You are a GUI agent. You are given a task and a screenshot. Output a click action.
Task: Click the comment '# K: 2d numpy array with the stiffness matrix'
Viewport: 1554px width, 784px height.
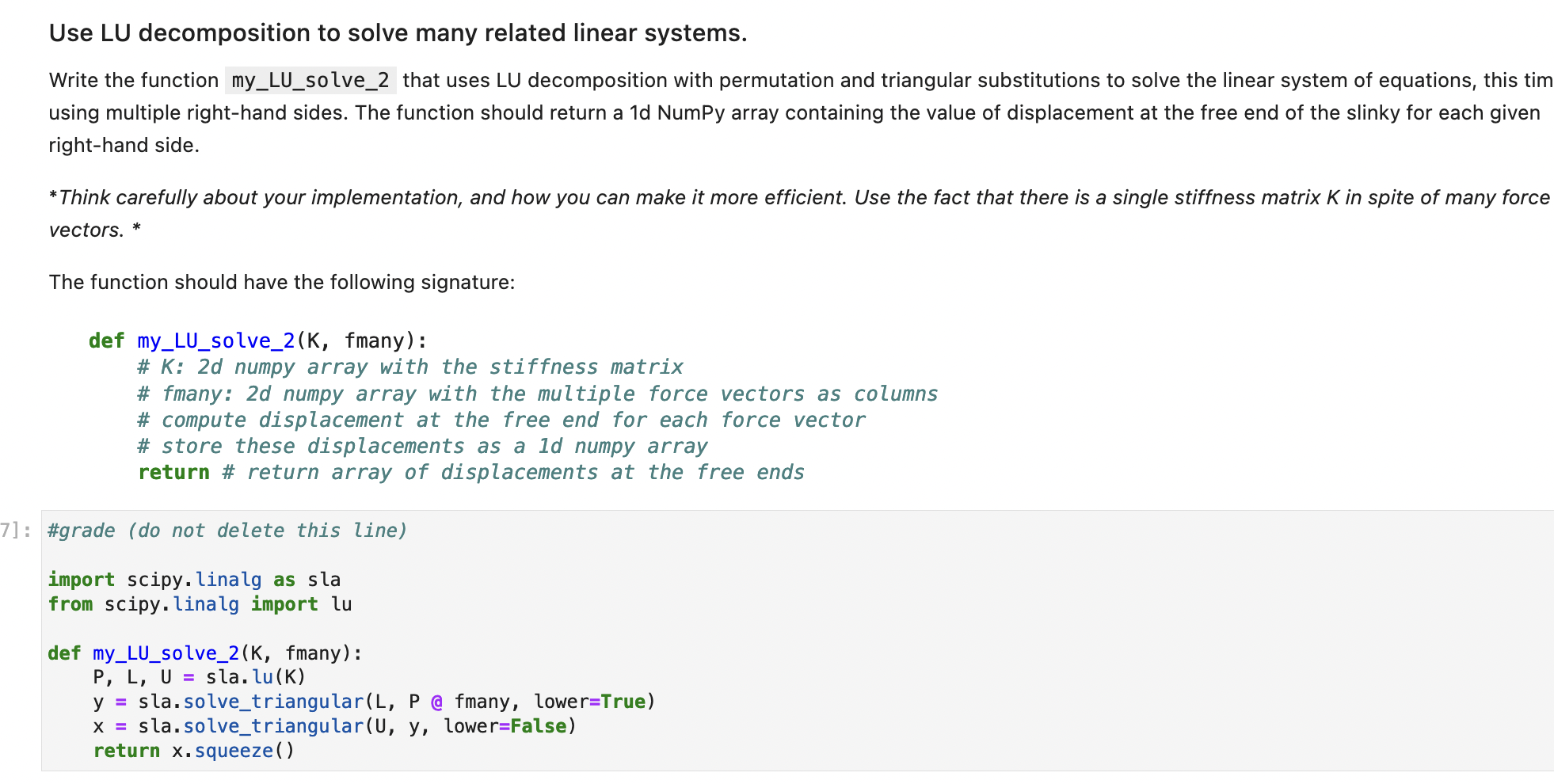tap(410, 367)
